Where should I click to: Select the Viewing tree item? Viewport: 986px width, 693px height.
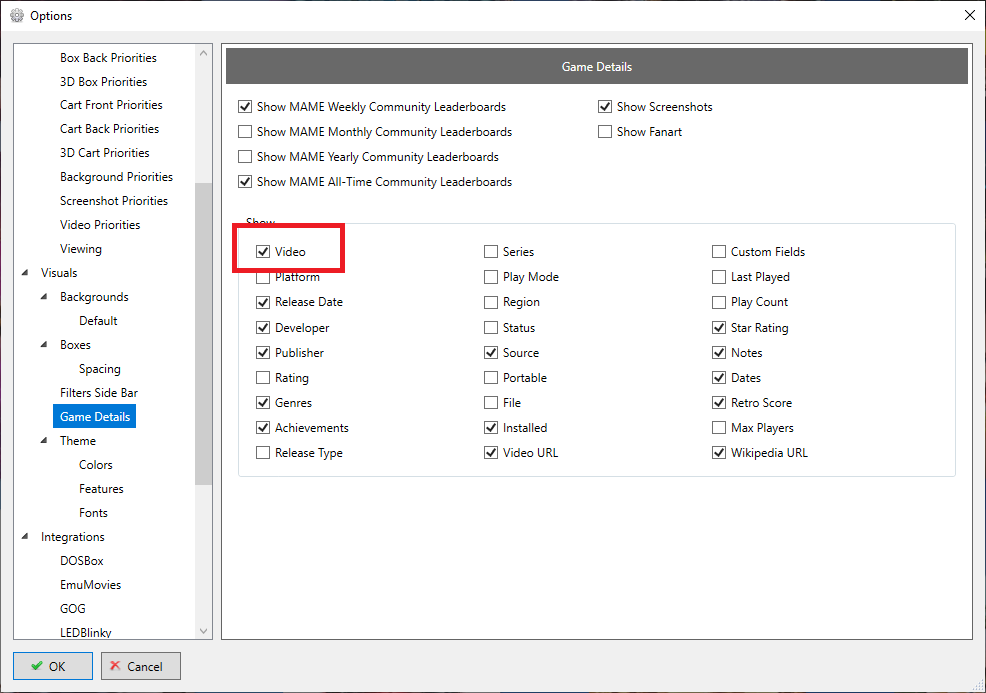pyautogui.click(x=80, y=249)
